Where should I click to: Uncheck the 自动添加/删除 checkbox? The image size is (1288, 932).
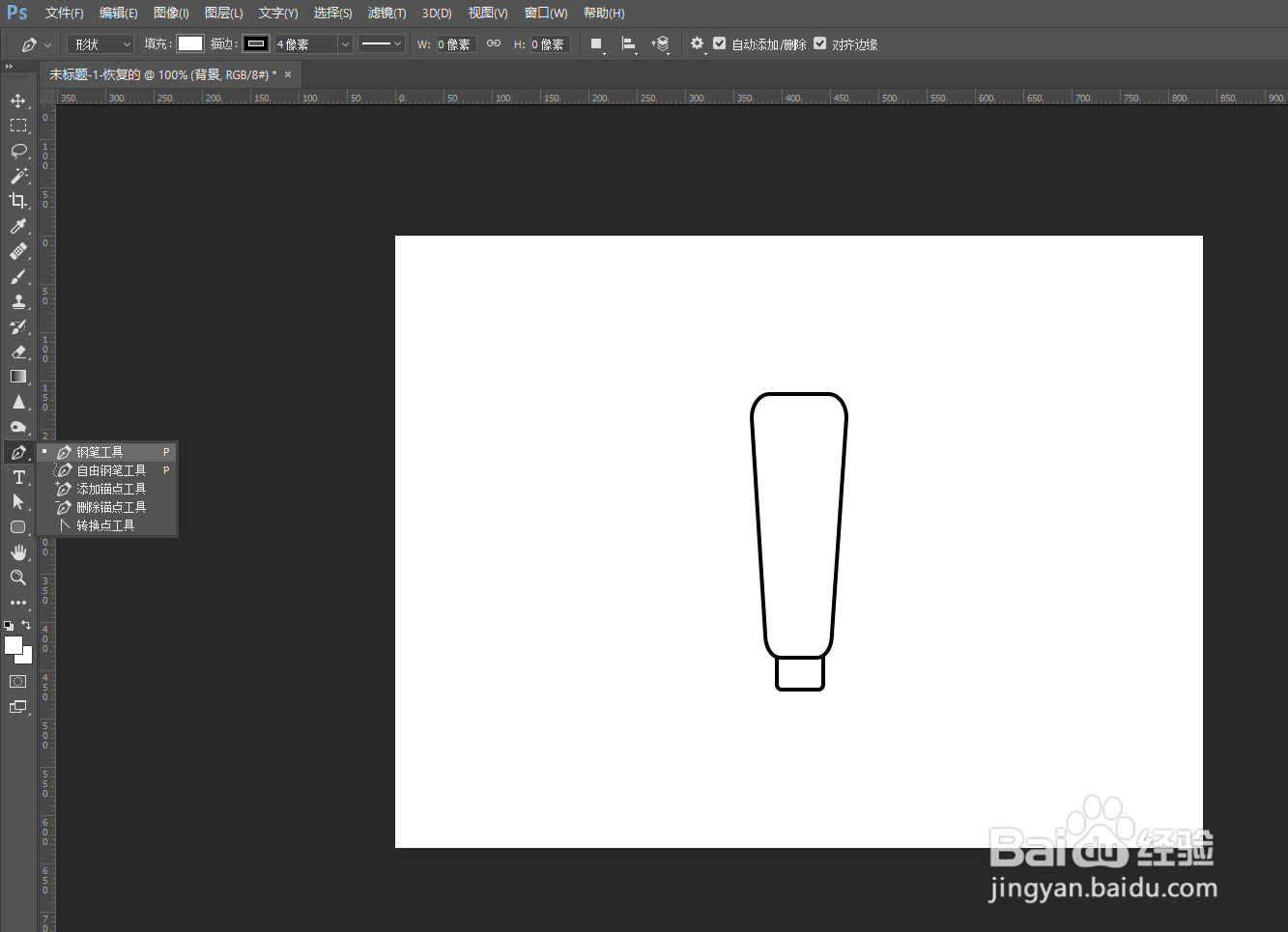click(719, 43)
